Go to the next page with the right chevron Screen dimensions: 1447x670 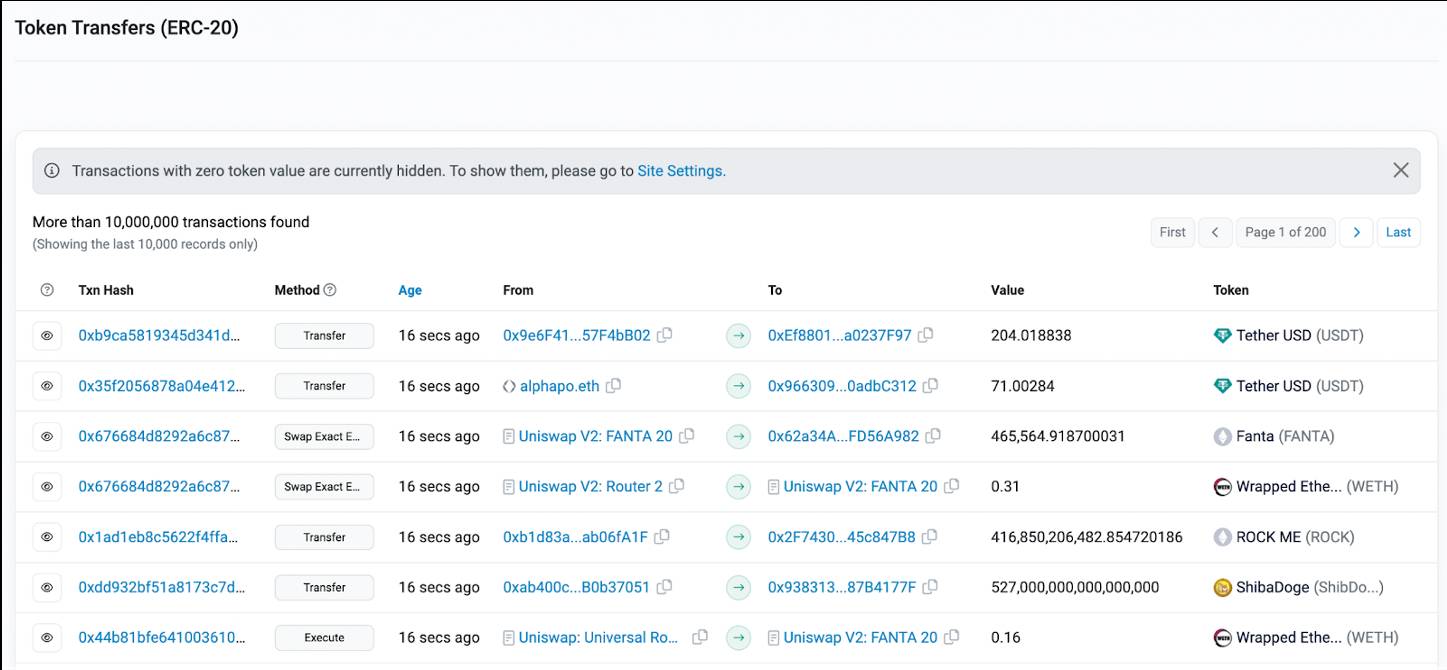pos(1356,232)
